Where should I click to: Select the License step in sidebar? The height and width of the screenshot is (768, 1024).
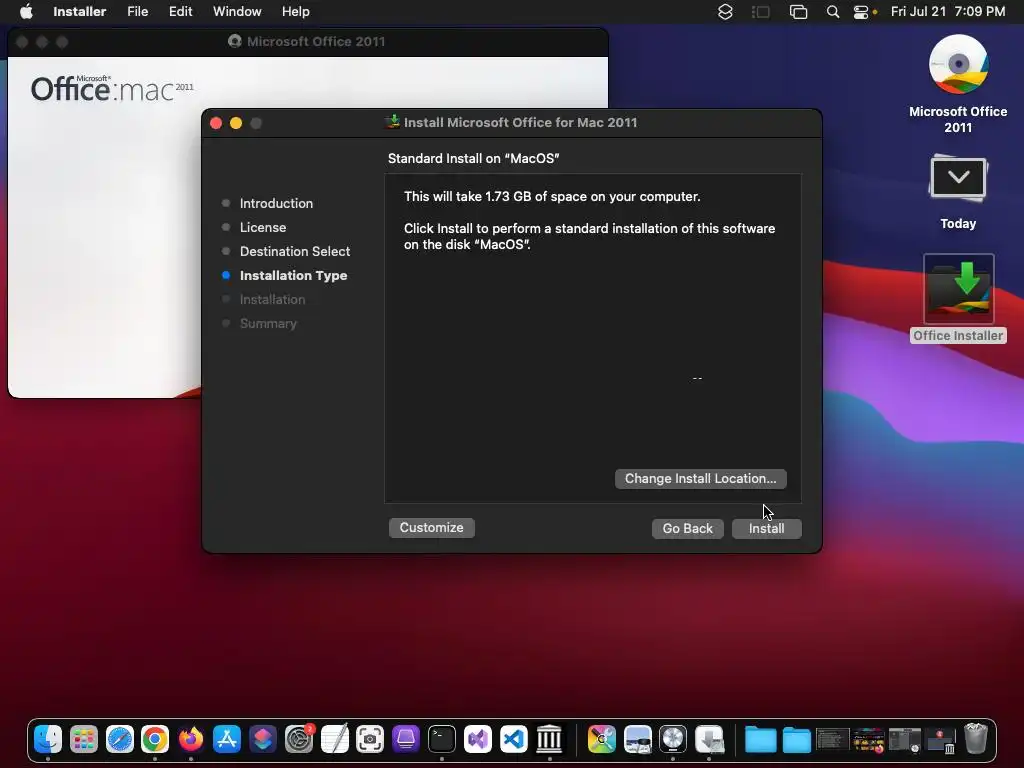click(x=263, y=227)
